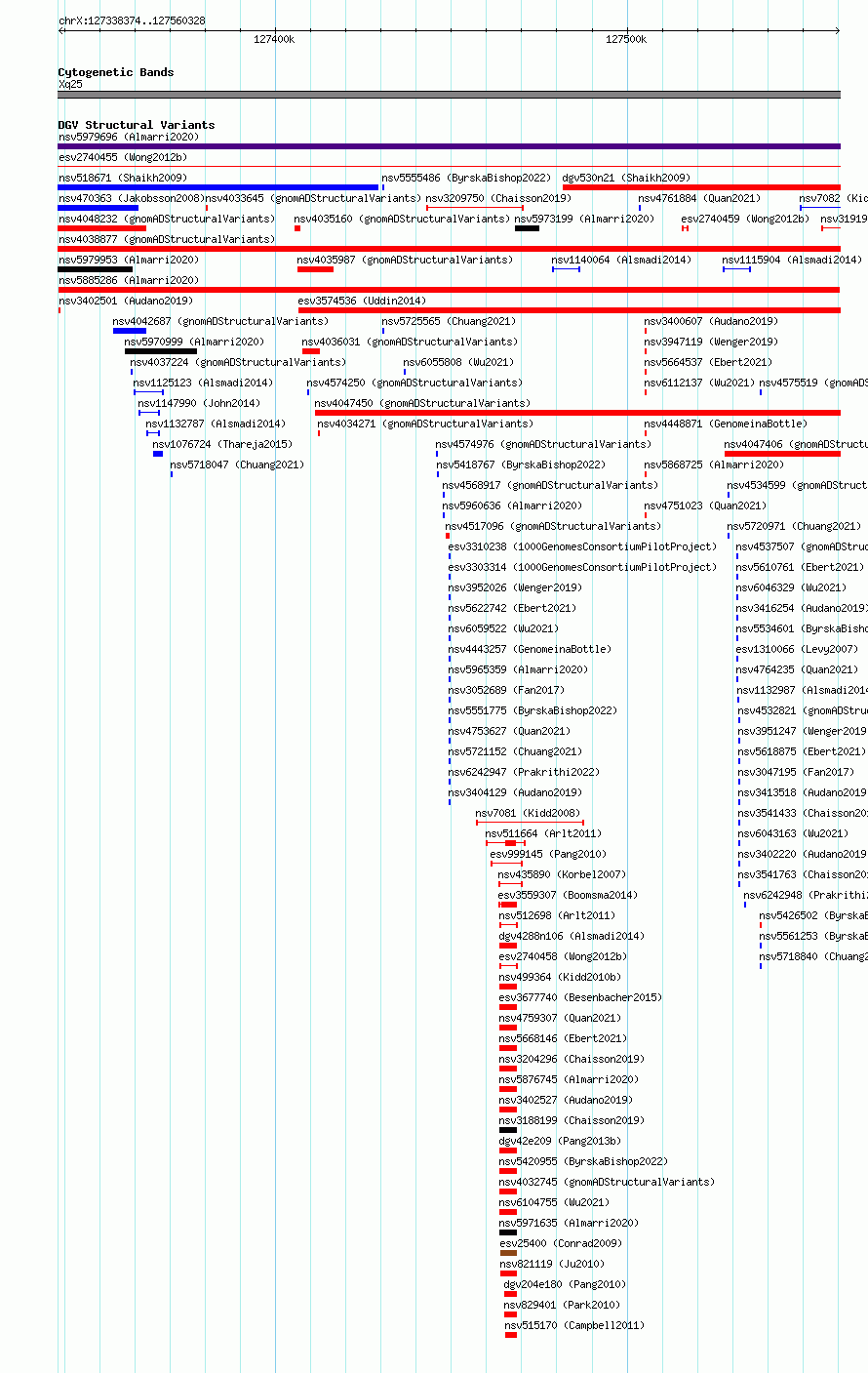
Task: Select nsv5664537 (Ebert2021) label
Action: click(x=708, y=362)
